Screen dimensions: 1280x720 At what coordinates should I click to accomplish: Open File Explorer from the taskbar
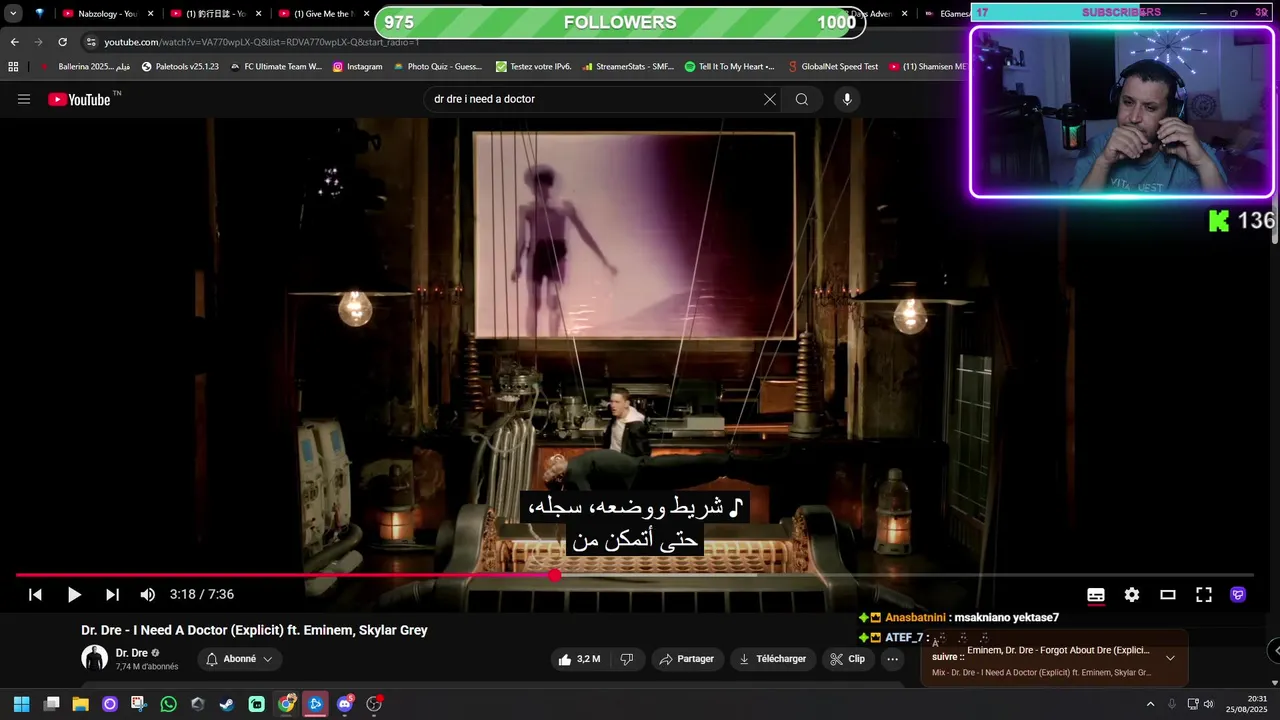(81, 704)
